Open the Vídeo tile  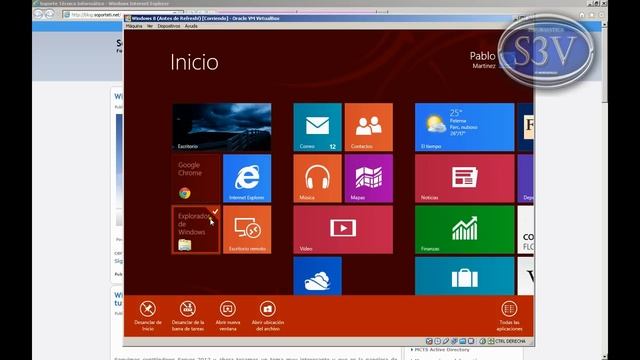[343, 229]
